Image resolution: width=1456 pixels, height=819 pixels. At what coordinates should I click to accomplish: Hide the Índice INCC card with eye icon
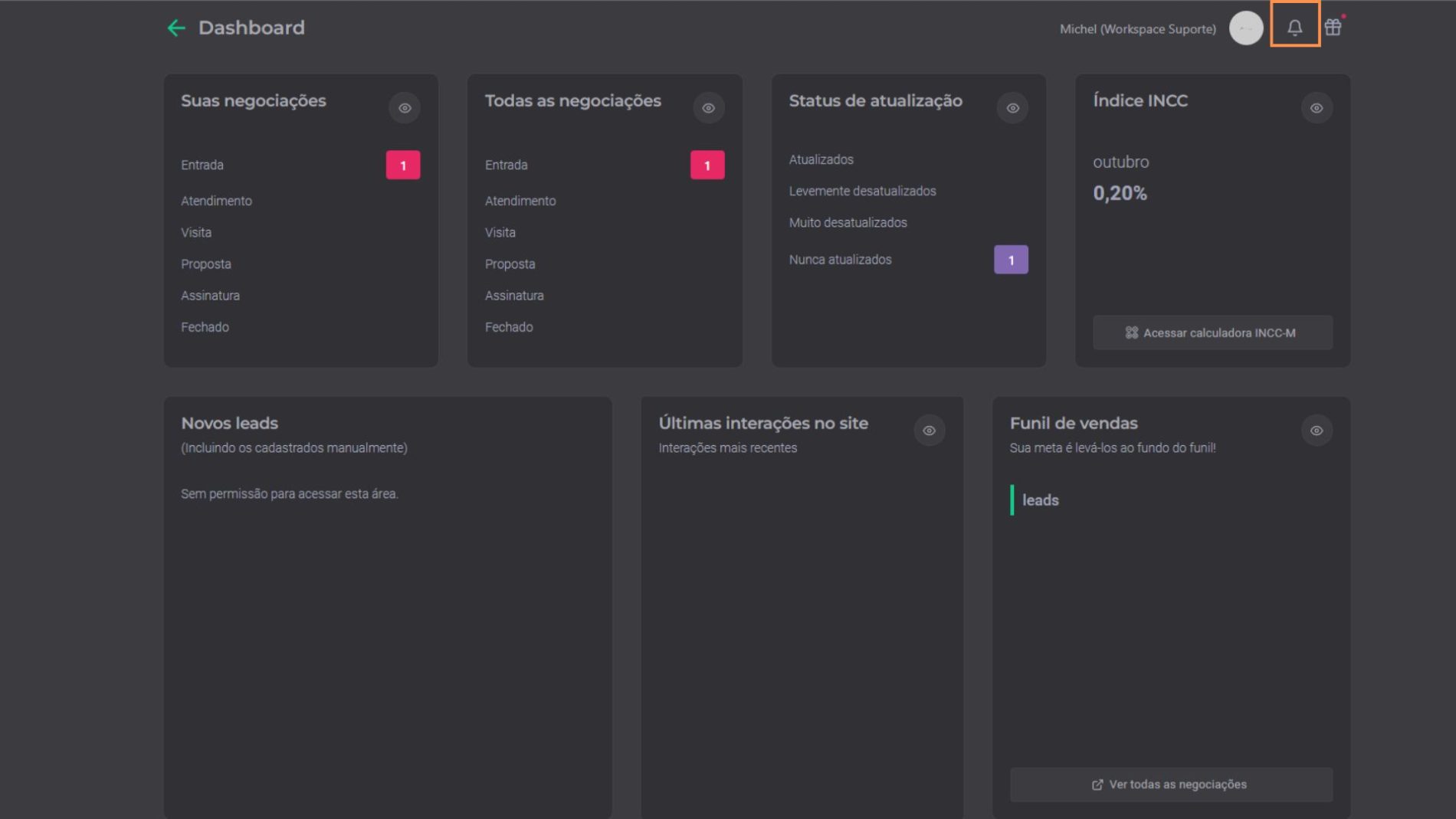pyautogui.click(x=1317, y=108)
